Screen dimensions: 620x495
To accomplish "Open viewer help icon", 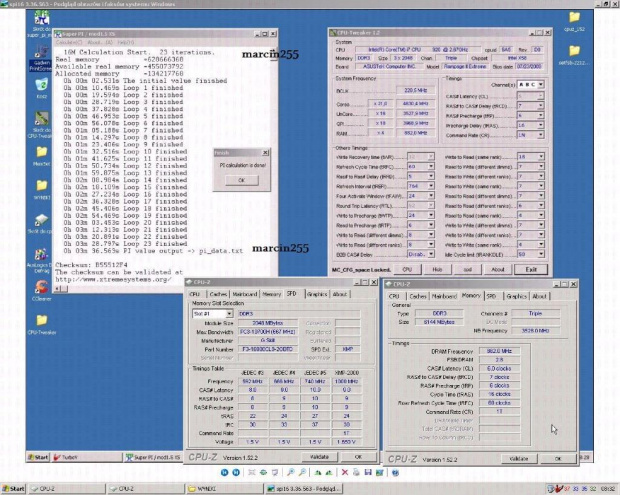I will tap(395, 472).
